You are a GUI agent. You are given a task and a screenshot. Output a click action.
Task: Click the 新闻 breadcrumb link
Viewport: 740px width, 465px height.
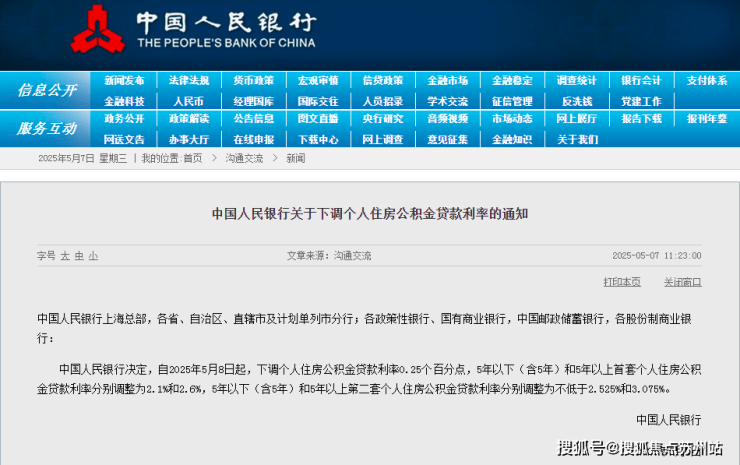(295, 158)
